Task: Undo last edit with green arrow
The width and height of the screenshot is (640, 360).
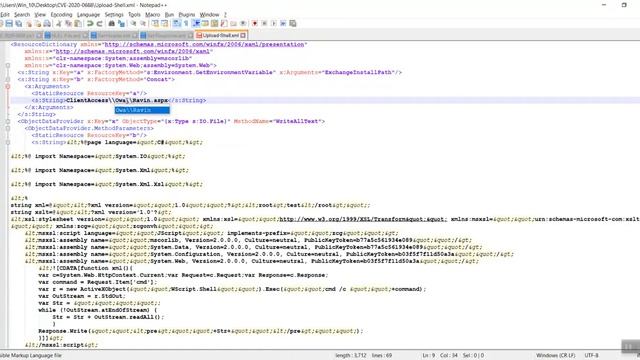Action: [90, 24]
